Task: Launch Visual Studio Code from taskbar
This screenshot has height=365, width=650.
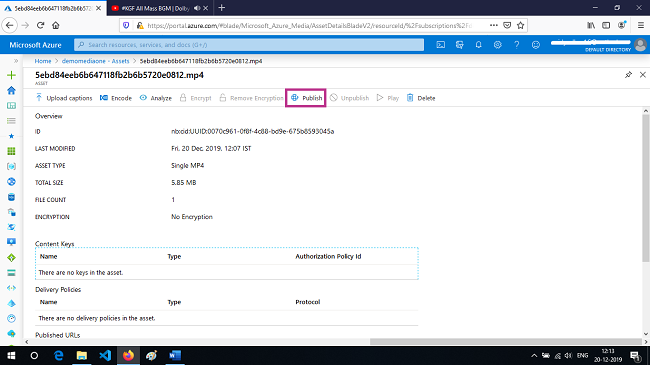Action: (x=105, y=355)
